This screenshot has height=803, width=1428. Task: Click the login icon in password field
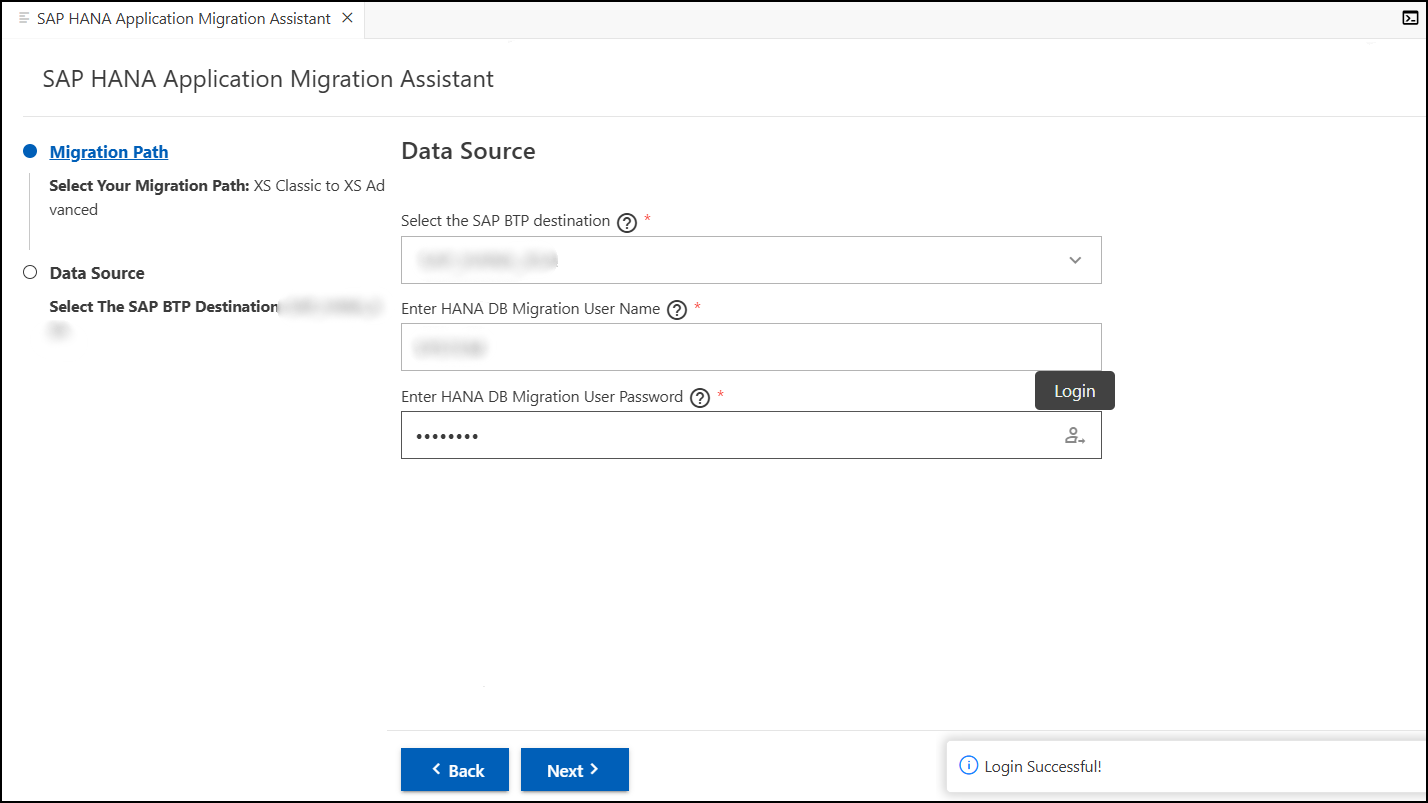pos(1075,436)
